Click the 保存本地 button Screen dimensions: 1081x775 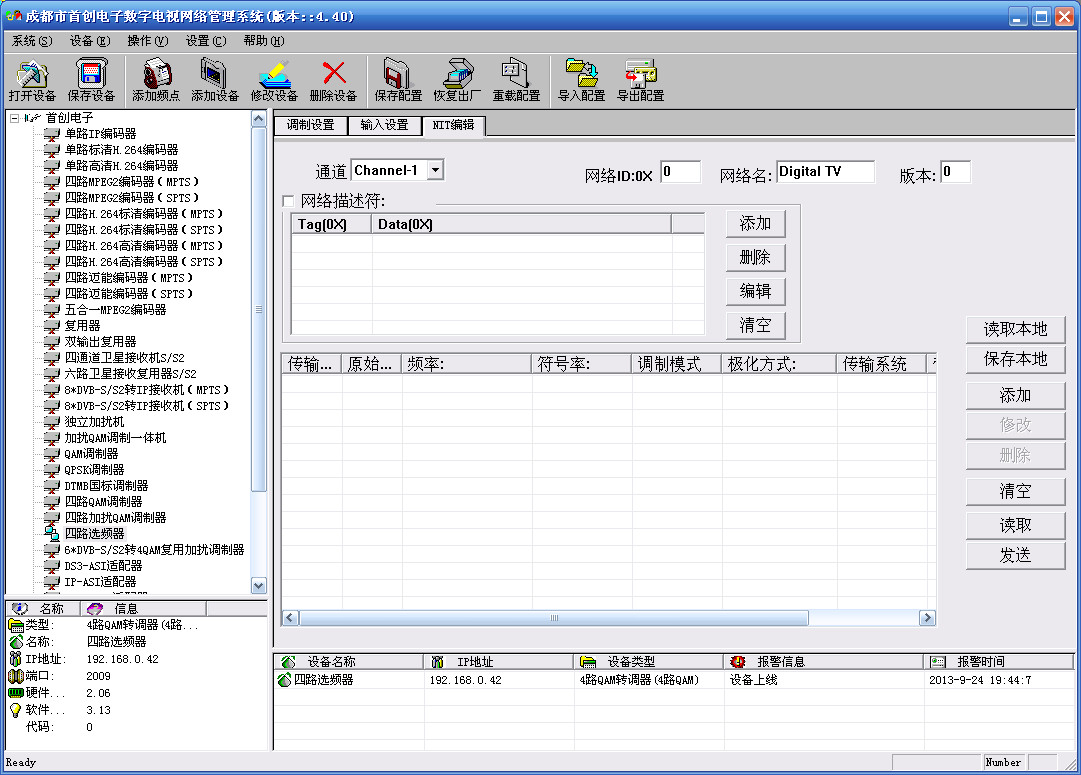tap(1016, 359)
